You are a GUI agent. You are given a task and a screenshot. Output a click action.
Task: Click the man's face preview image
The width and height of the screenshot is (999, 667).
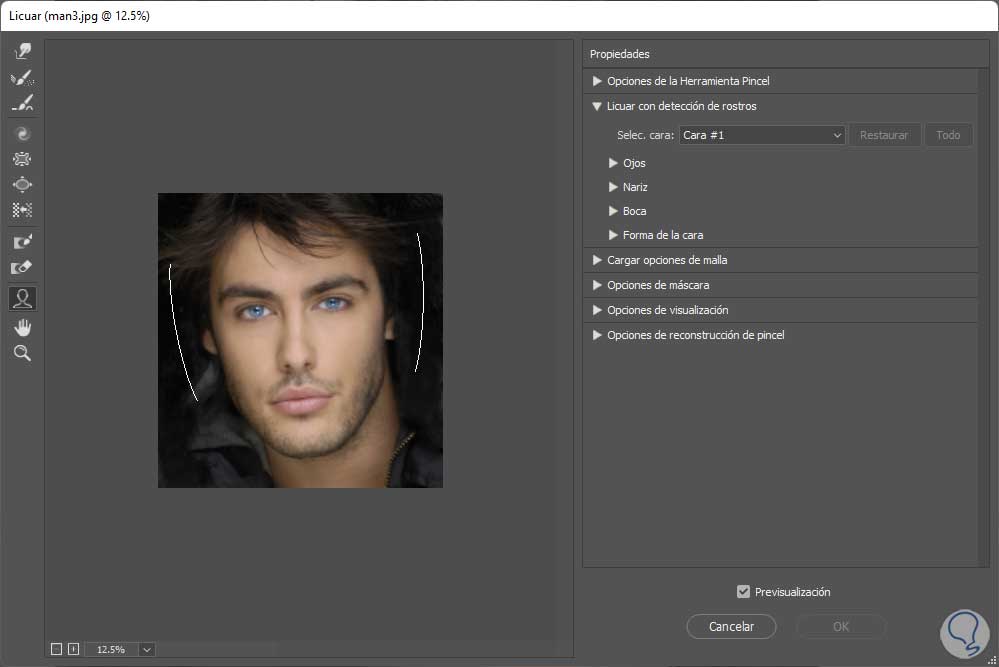[300, 340]
